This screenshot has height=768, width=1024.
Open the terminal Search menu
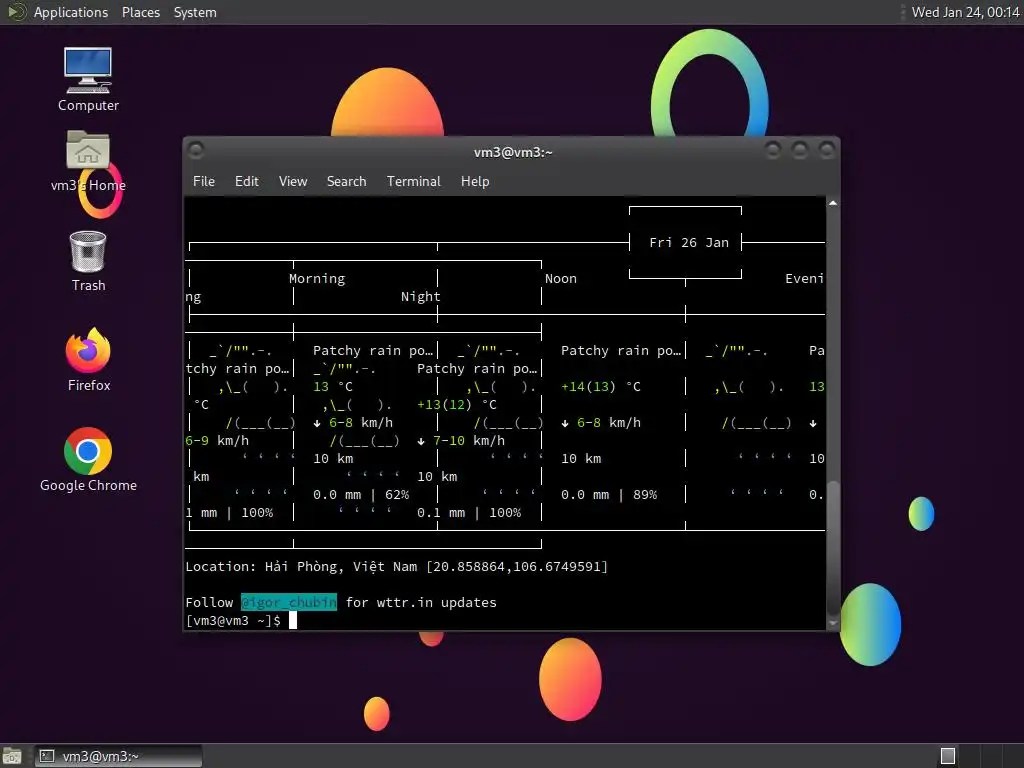346,182
